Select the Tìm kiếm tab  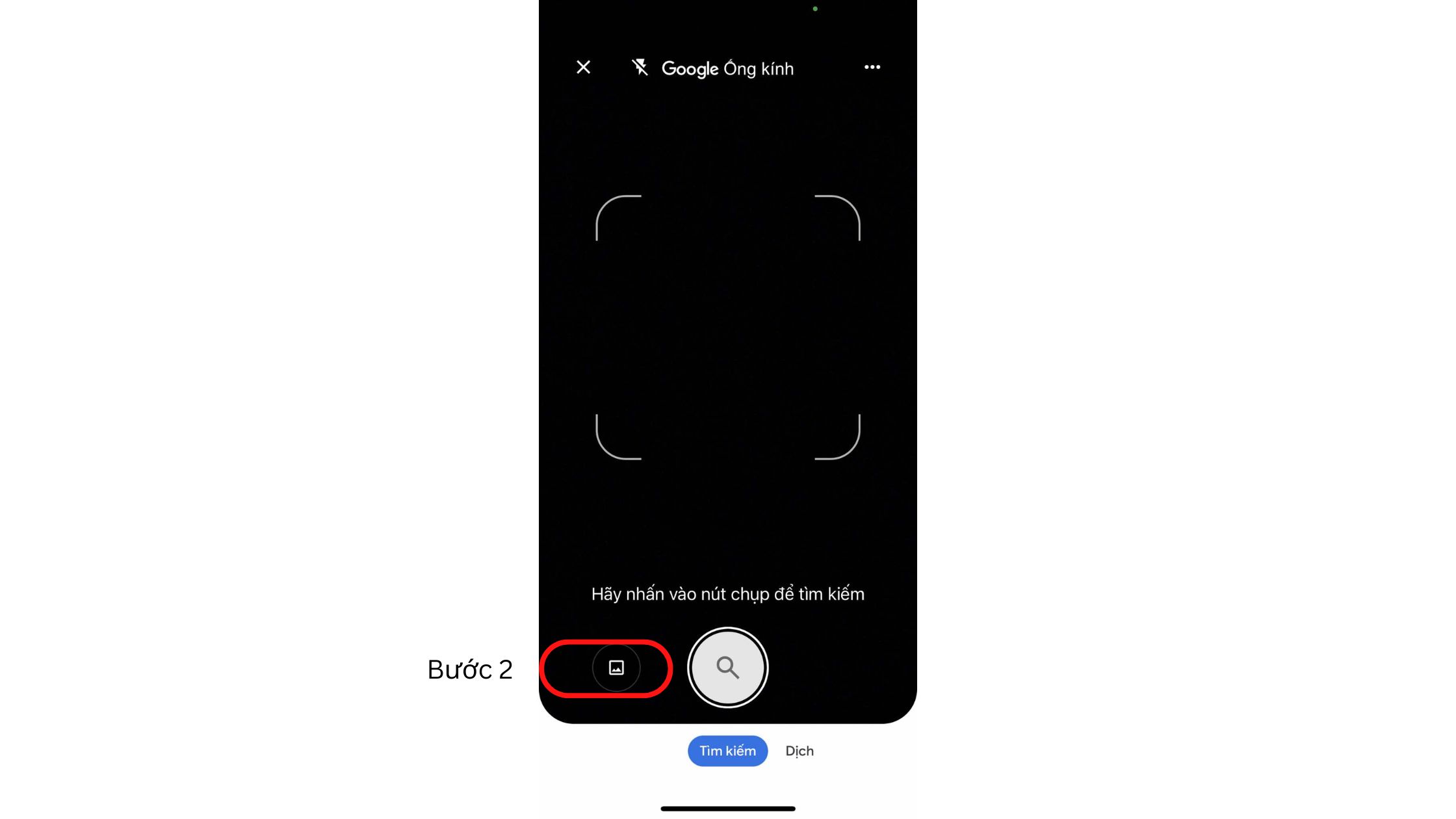point(727,750)
